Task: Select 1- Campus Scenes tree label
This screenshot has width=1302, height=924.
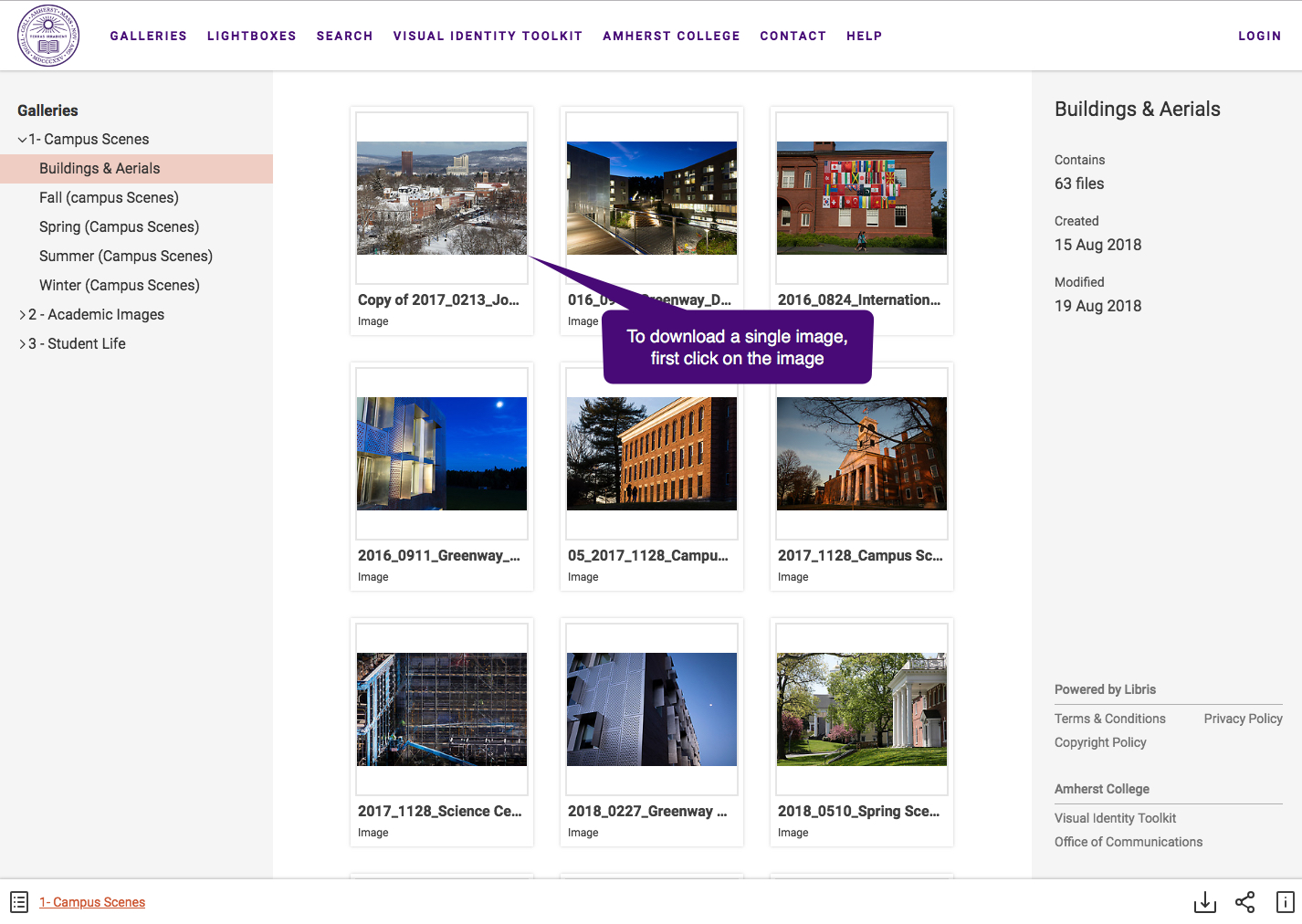Action: pyautogui.click(x=89, y=139)
